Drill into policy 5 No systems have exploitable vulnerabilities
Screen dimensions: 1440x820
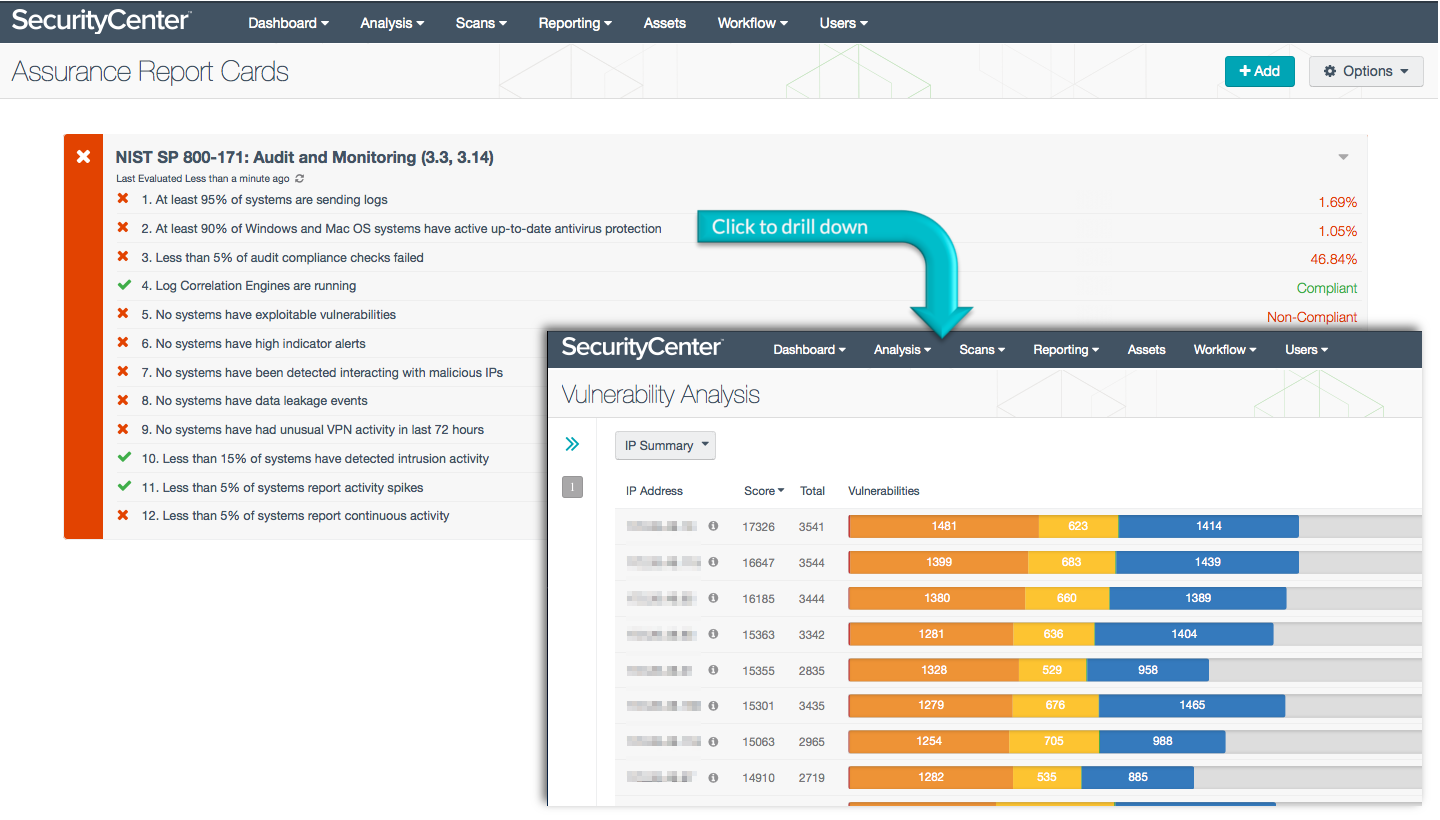click(268, 315)
